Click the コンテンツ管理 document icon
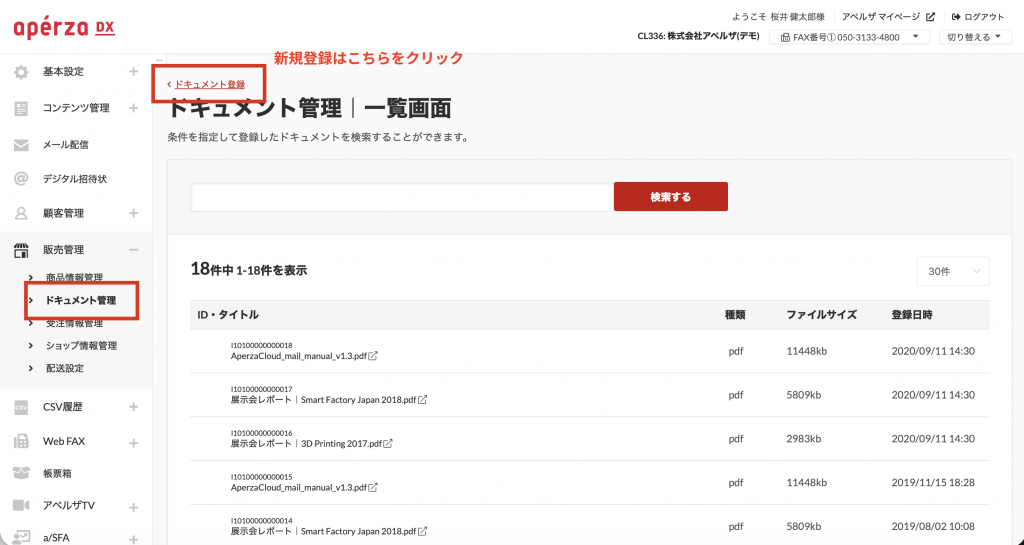Viewport: 1024px width, 545px height. click(21, 108)
